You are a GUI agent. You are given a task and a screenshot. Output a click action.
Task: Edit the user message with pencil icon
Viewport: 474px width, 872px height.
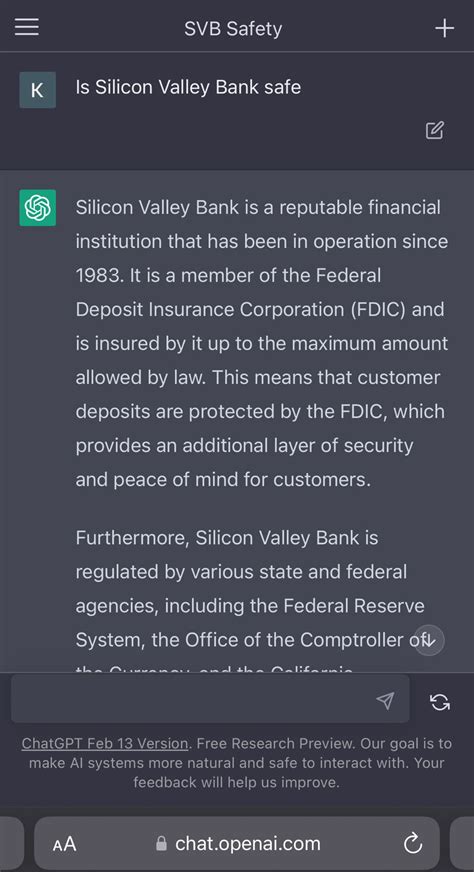pyautogui.click(x=434, y=130)
